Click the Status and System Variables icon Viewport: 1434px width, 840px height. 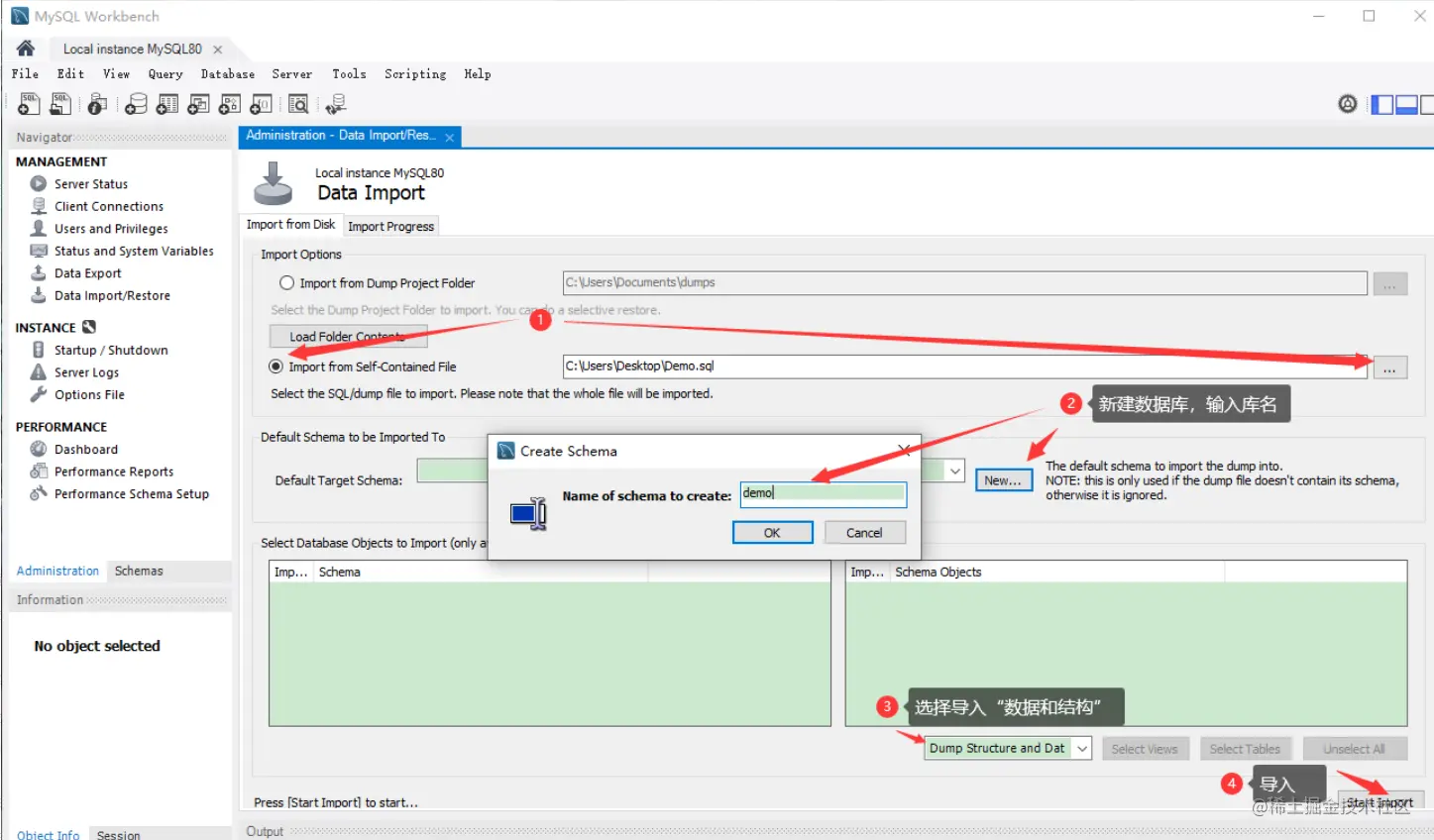(39, 251)
